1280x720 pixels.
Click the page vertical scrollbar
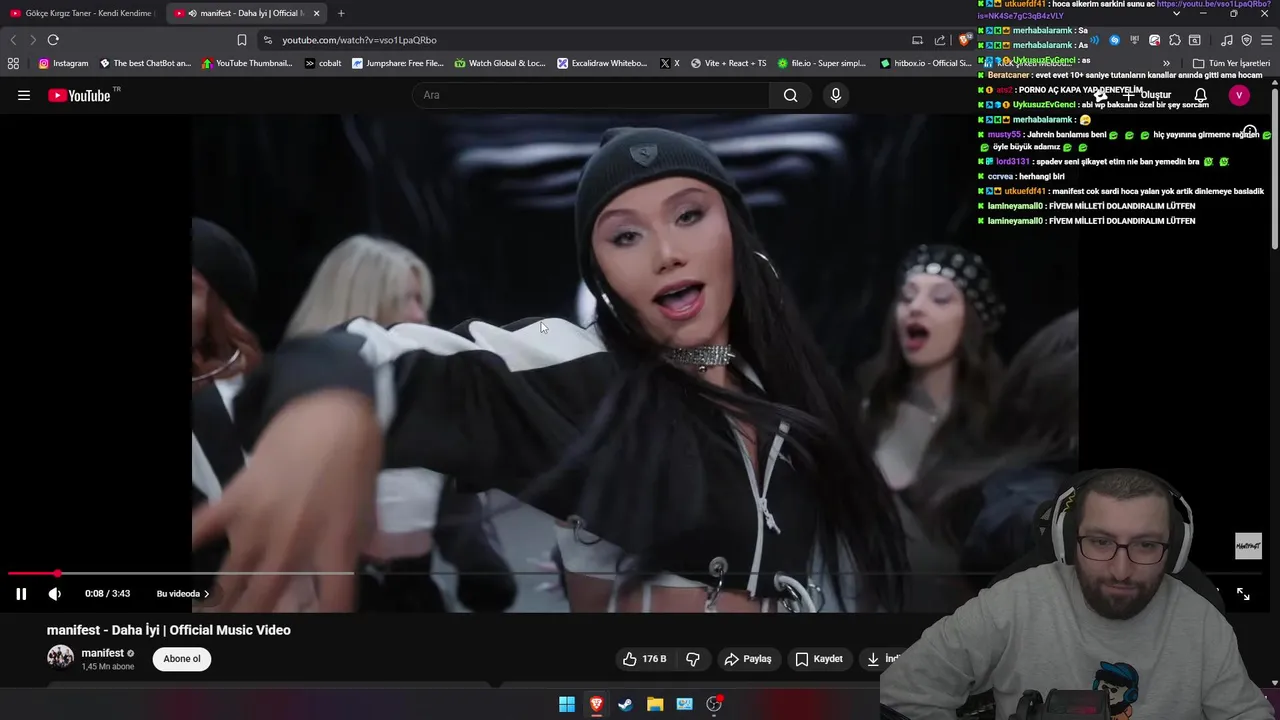[x=1275, y=170]
